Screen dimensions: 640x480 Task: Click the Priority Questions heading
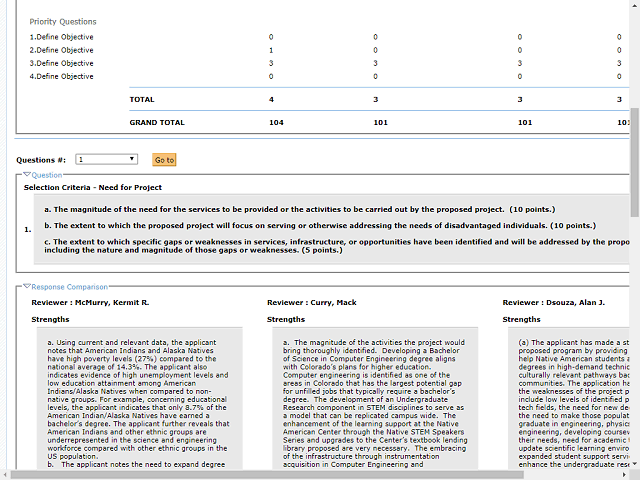[63, 21]
